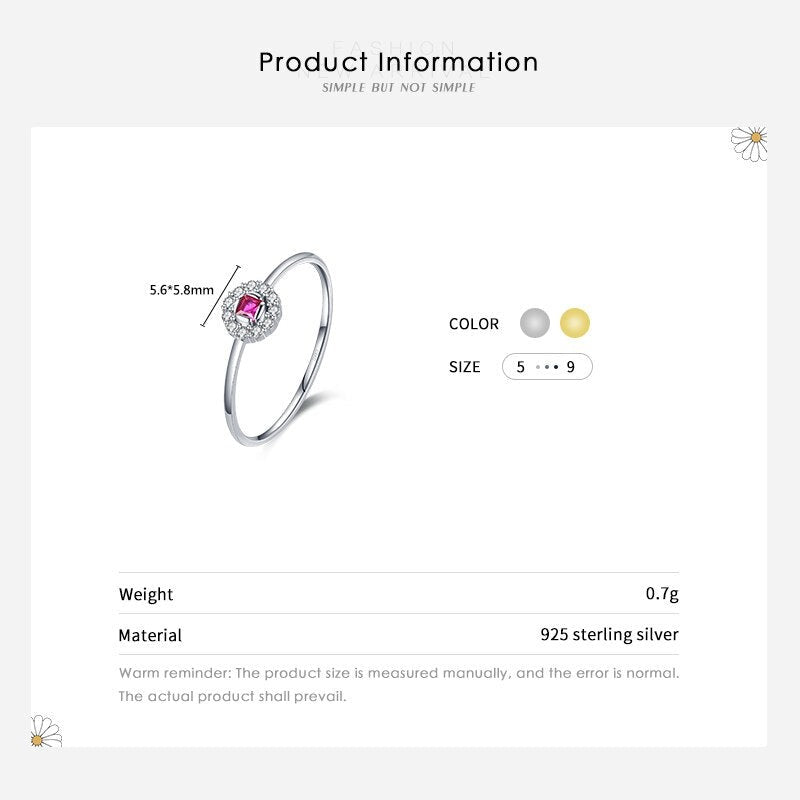This screenshot has height=800, width=800.
Task: Select the silver color swatch
Action: click(535, 323)
